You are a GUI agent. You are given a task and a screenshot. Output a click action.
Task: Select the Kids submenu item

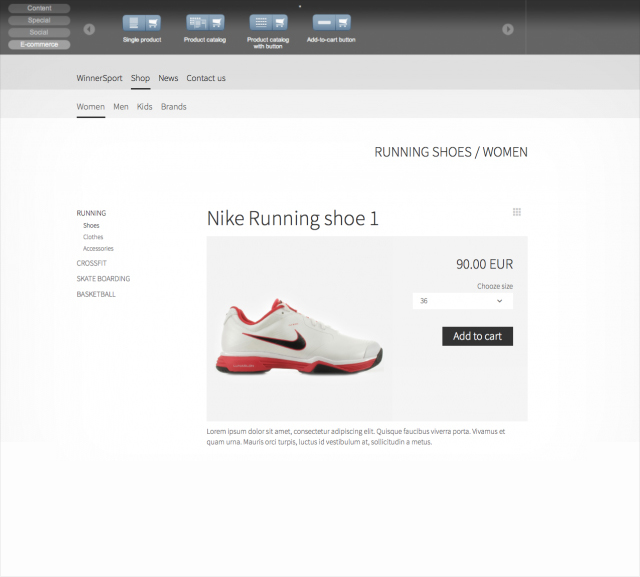[144, 107]
